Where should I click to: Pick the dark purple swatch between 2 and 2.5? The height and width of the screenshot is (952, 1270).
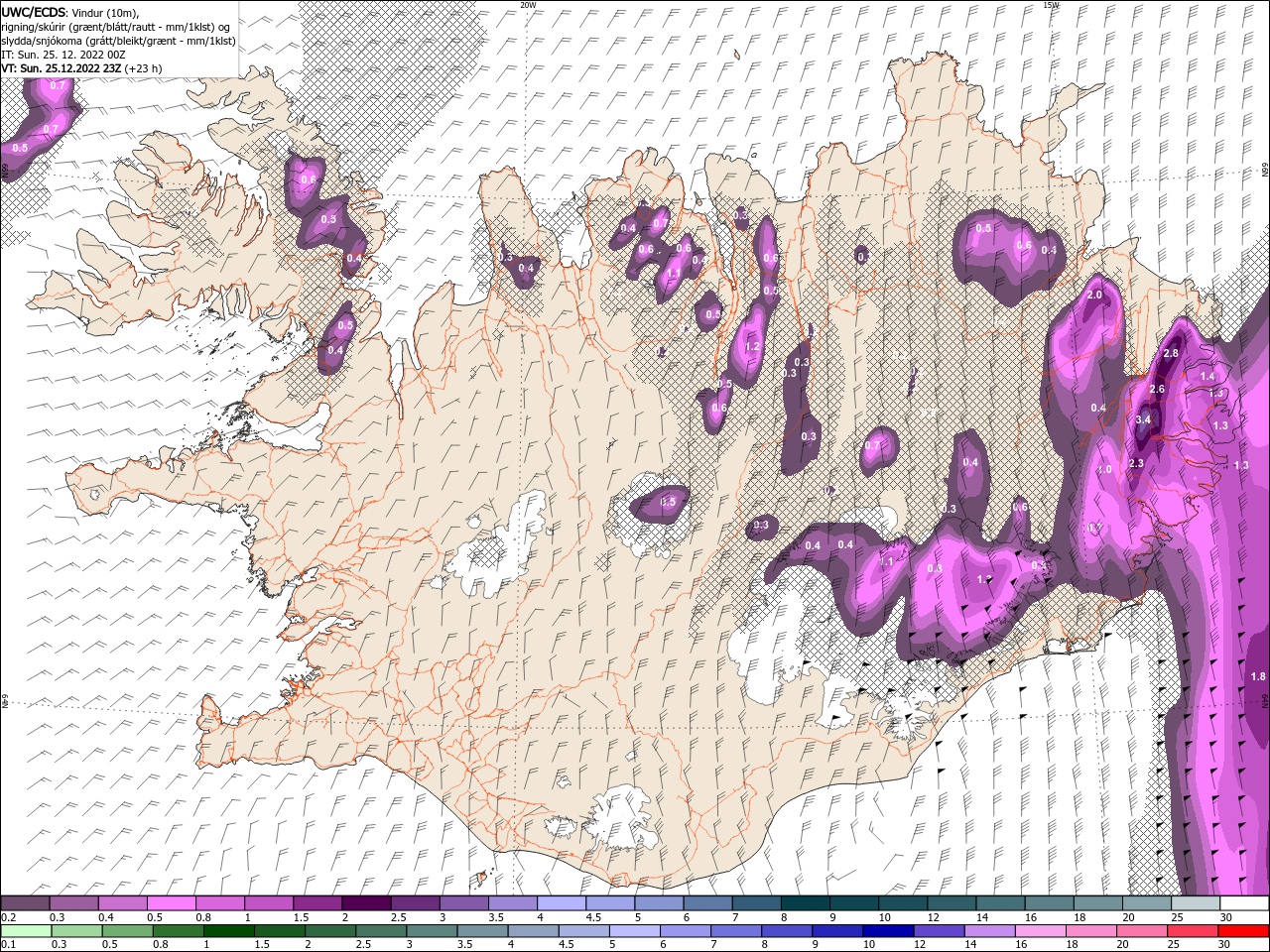click(x=366, y=903)
